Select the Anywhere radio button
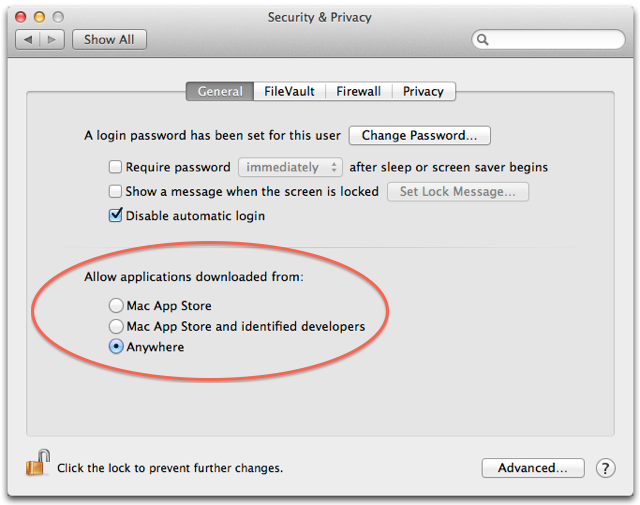 coord(116,347)
